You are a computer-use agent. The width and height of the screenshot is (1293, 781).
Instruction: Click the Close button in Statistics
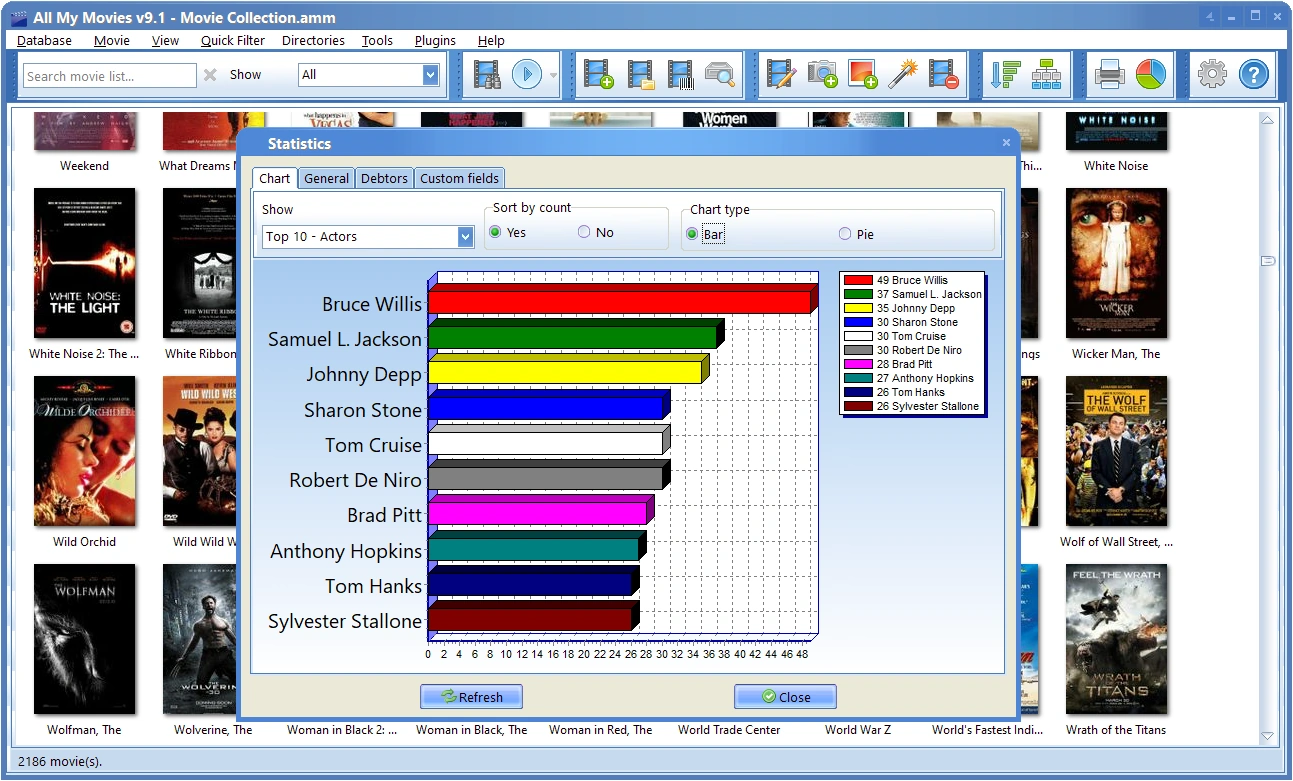(785, 697)
